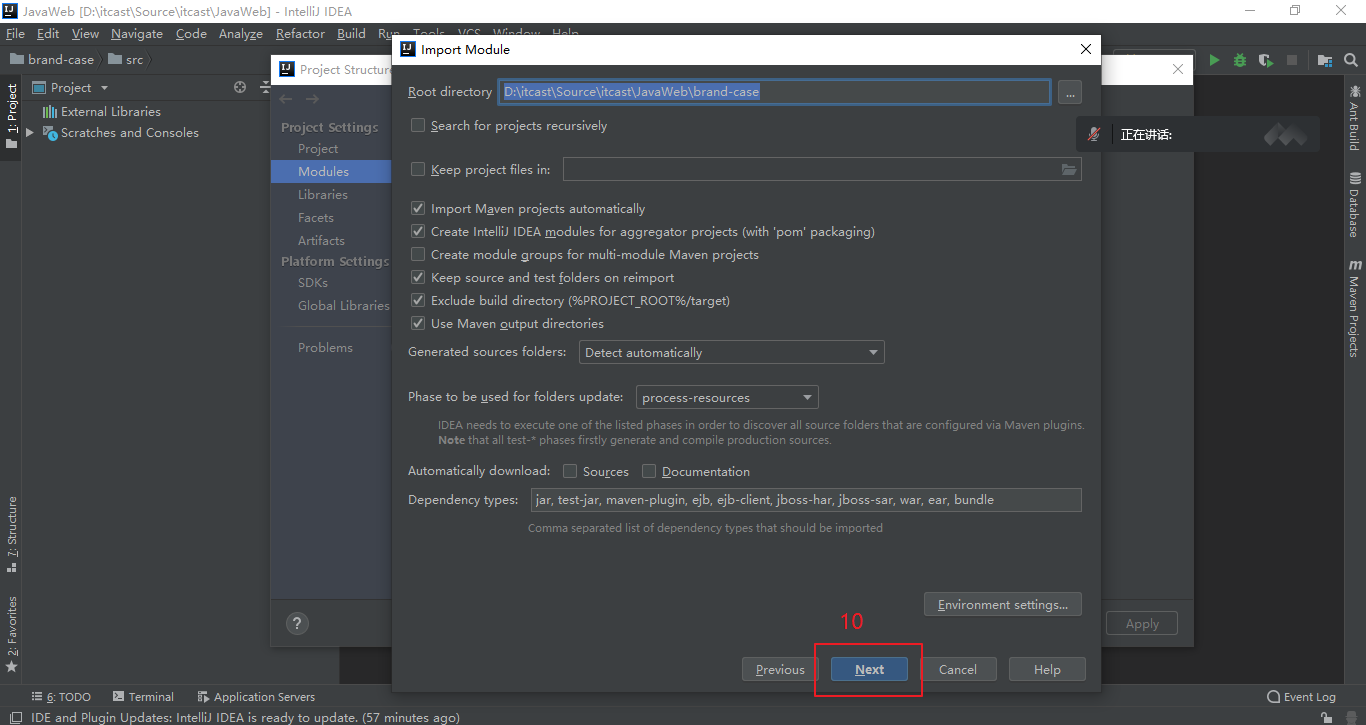Expand Scratches and Consoles tree node

pyautogui.click(x=30, y=133)
